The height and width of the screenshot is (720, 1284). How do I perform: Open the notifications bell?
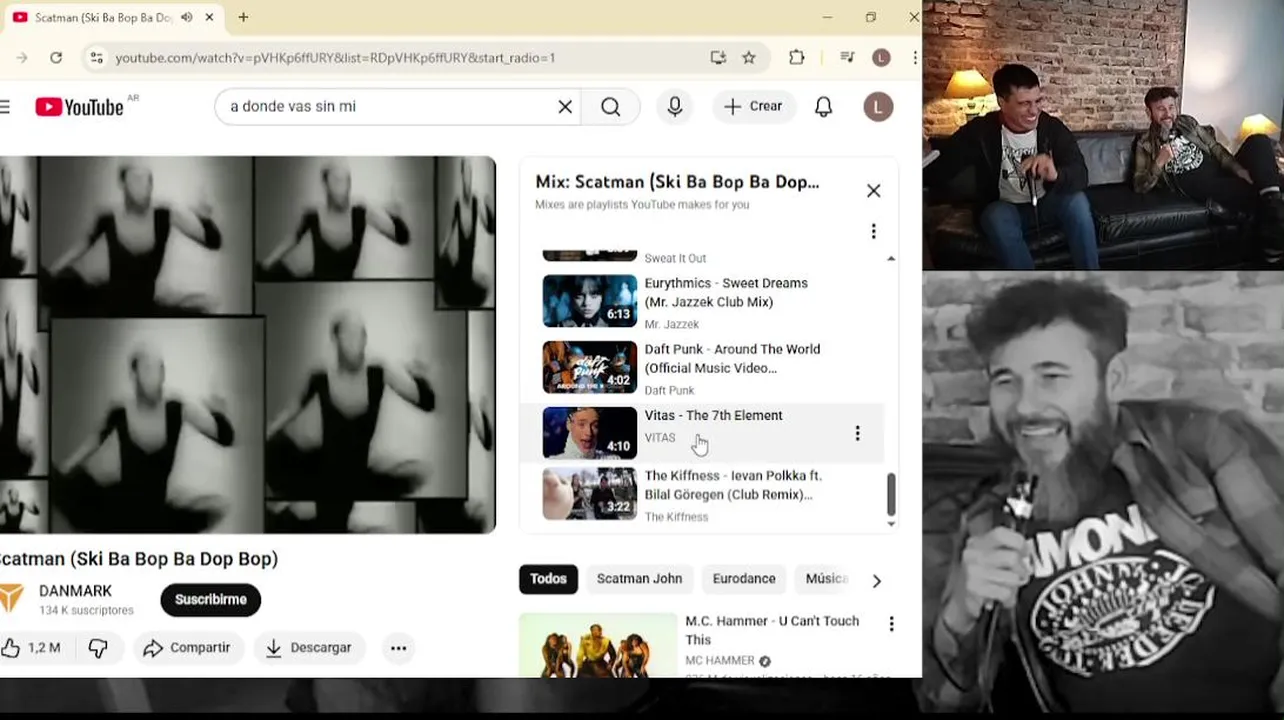pyautogui.click(x=824, y=106)
